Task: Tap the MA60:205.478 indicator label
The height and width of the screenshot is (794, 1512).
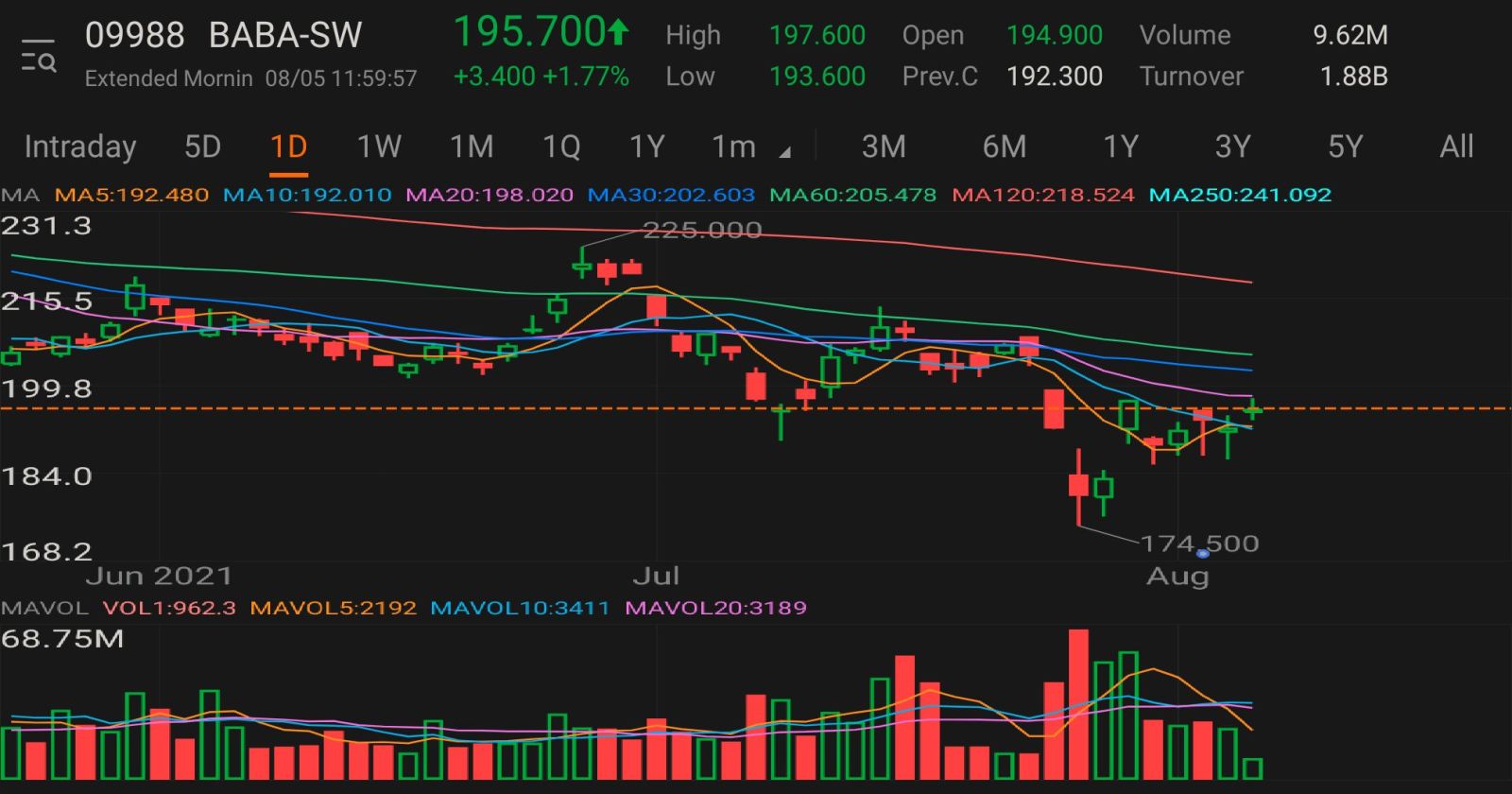Action: point(853,196)
